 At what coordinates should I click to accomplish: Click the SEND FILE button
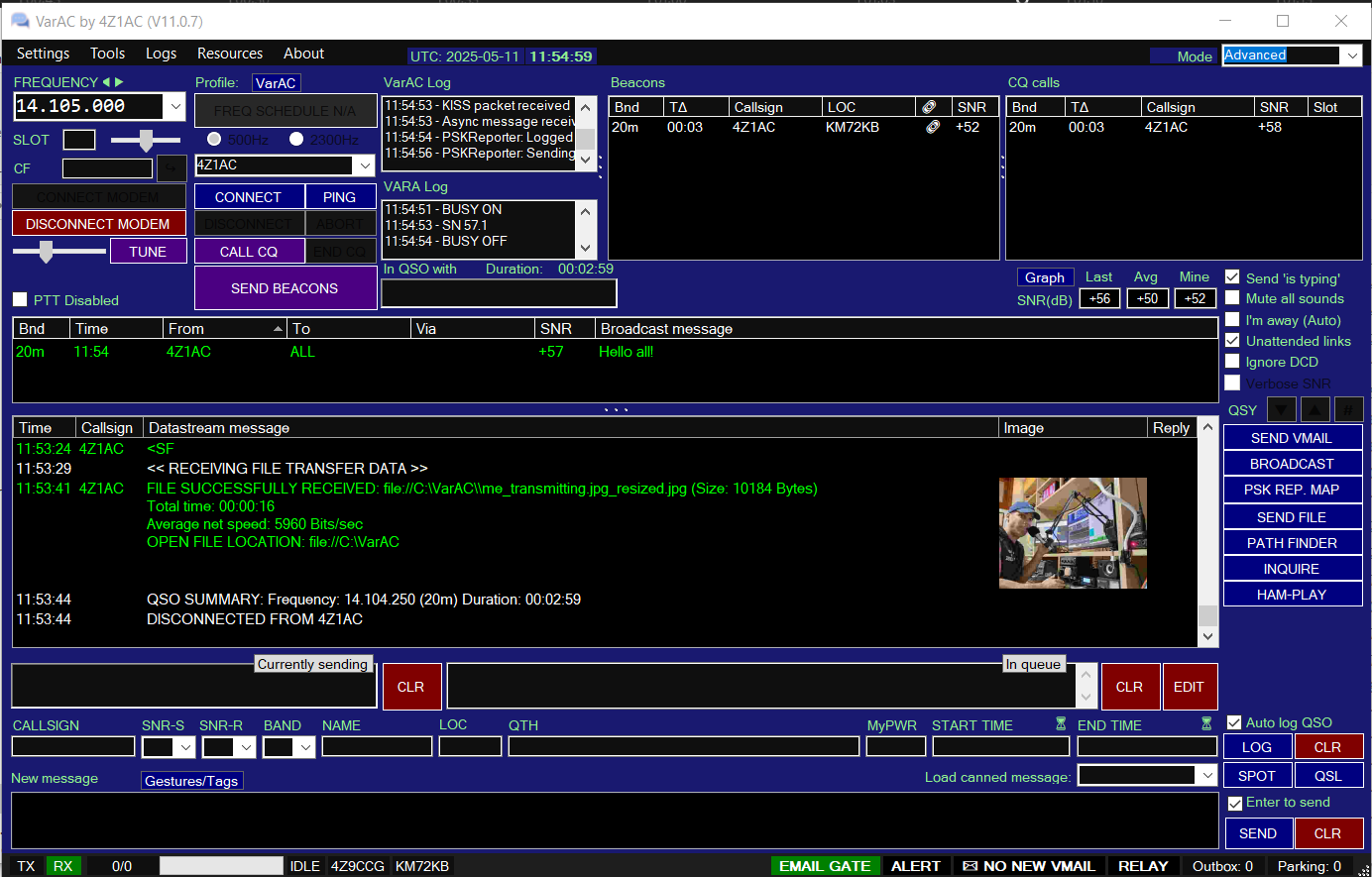tap(1292, 517)
